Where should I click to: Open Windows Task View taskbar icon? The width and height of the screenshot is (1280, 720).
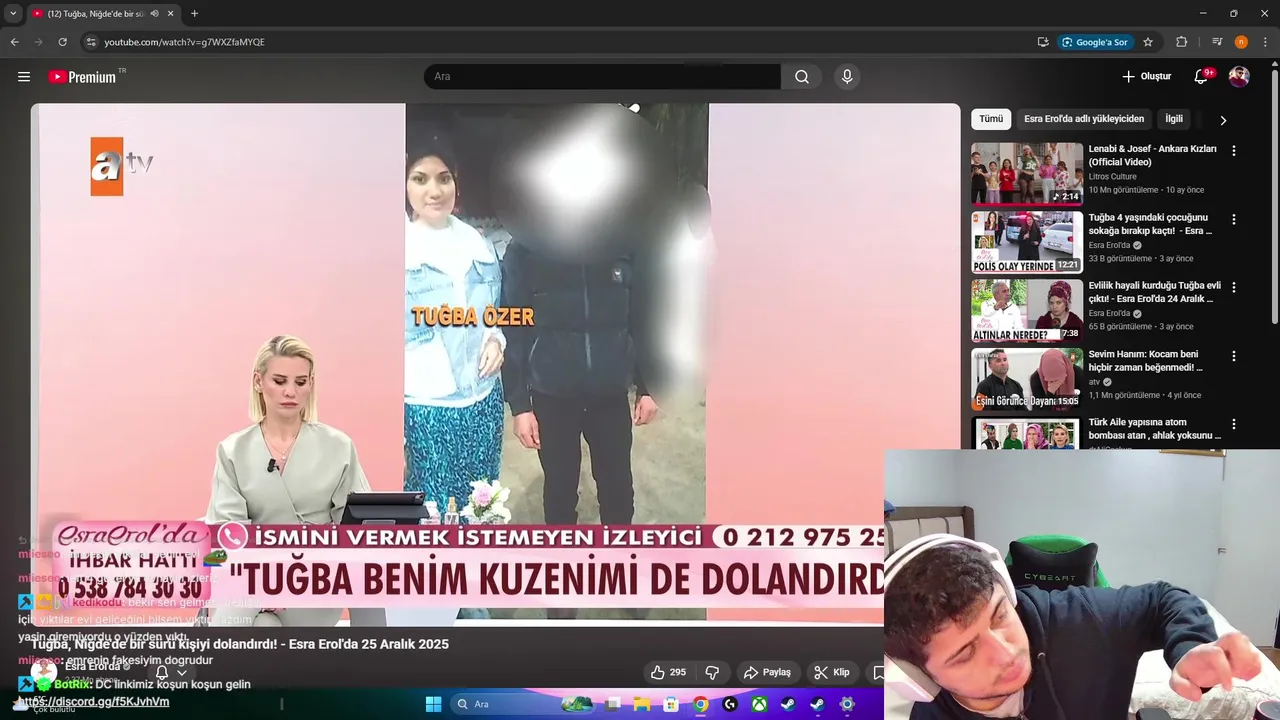613,704
